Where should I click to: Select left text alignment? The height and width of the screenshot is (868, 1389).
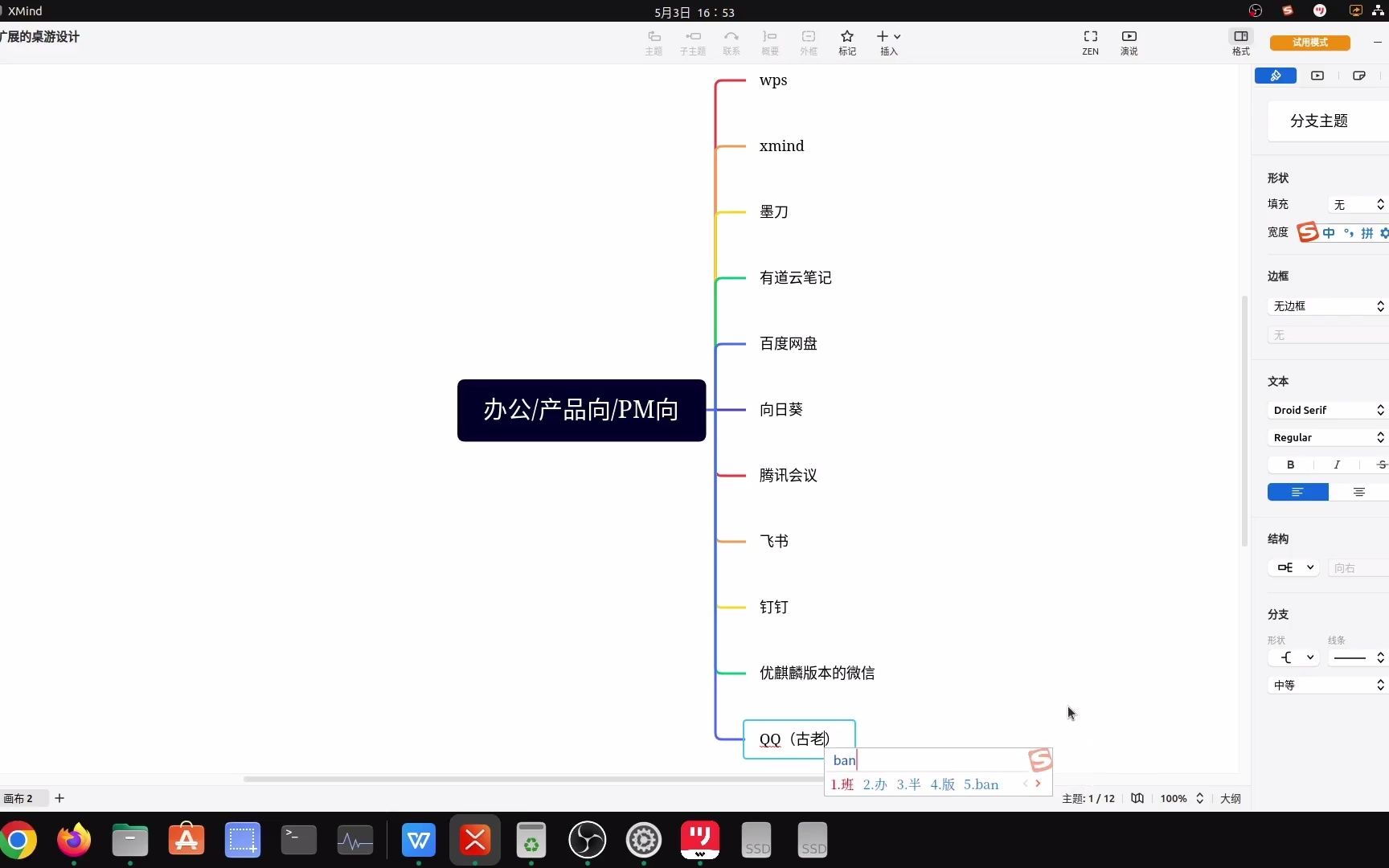pyautogui.click(x=1297, y=492)
